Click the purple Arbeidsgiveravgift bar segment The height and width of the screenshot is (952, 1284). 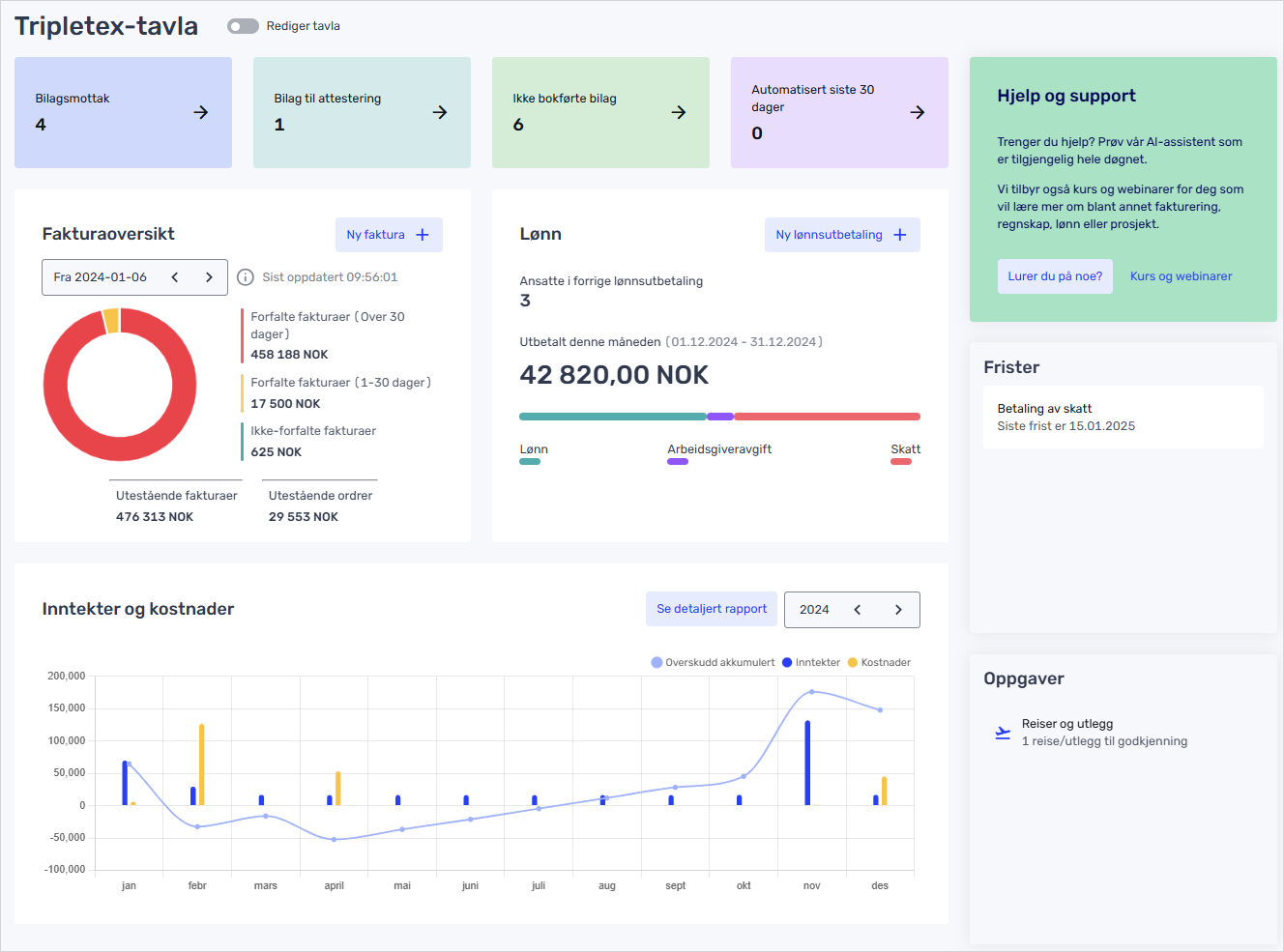[x=720, y=417]
